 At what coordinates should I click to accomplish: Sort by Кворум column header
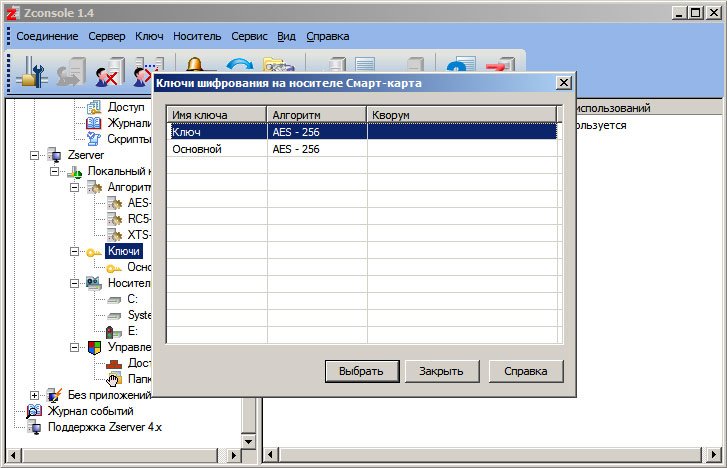462,115
